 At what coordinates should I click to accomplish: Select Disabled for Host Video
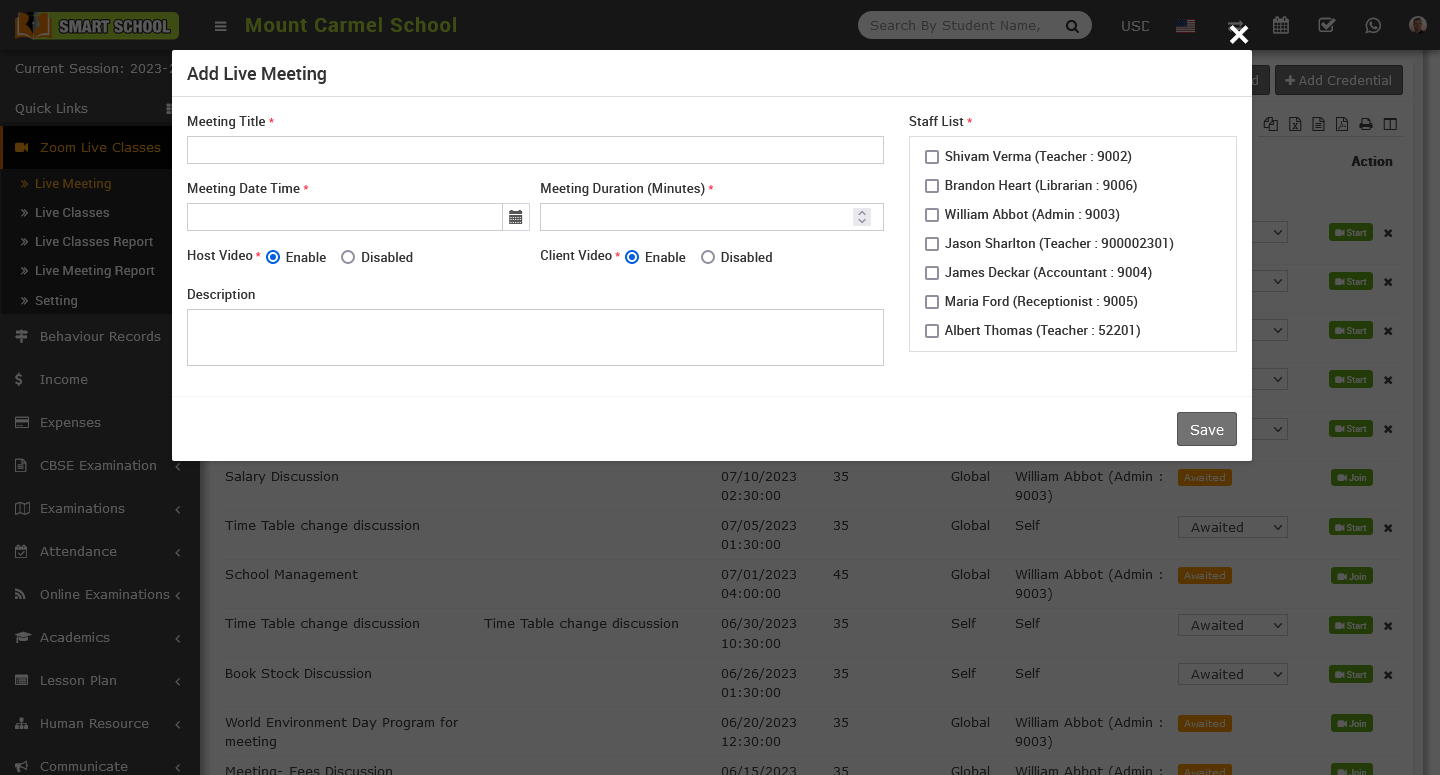[348, 257]
